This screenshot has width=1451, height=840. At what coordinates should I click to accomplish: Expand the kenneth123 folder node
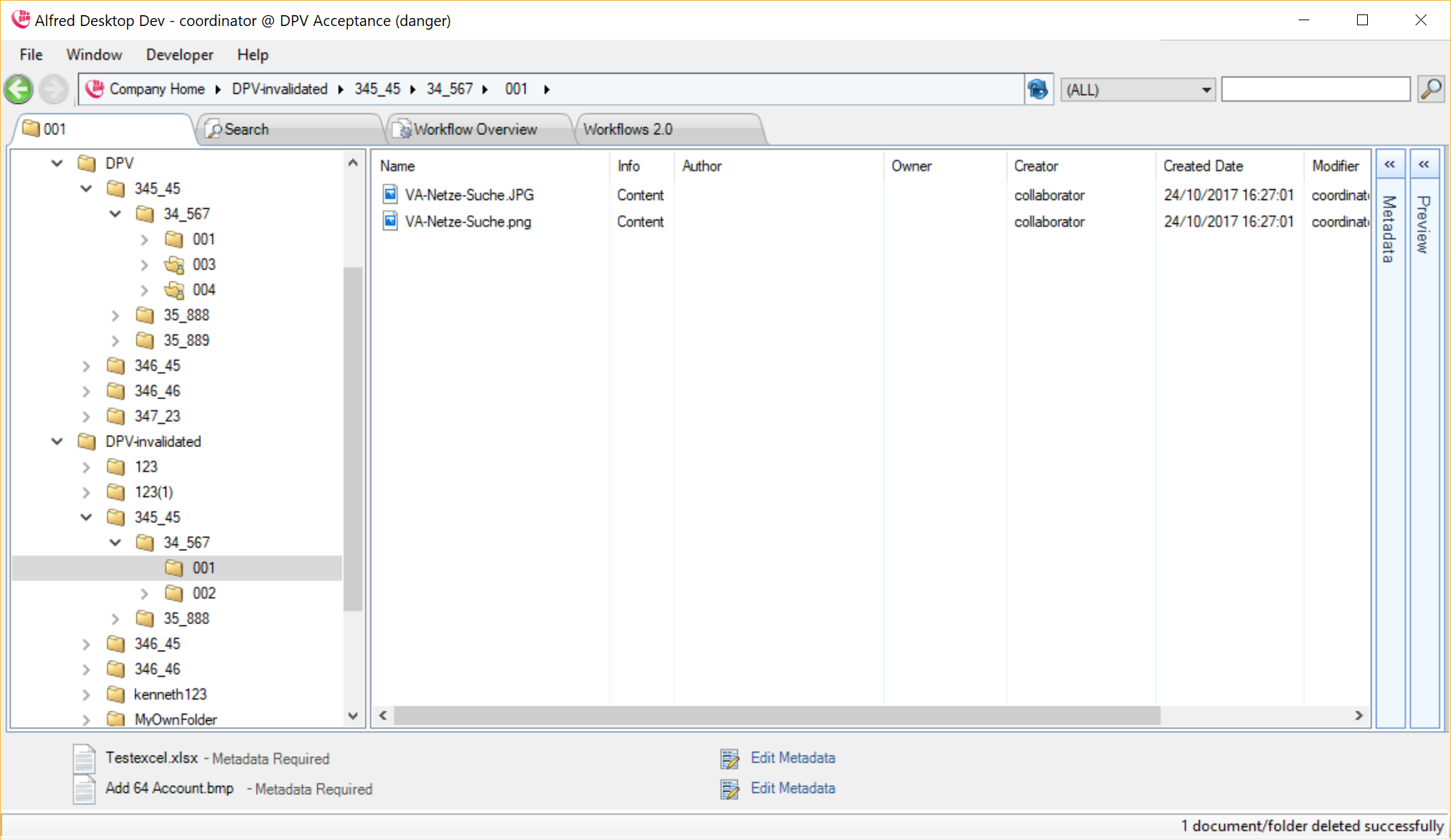(86, 695)
